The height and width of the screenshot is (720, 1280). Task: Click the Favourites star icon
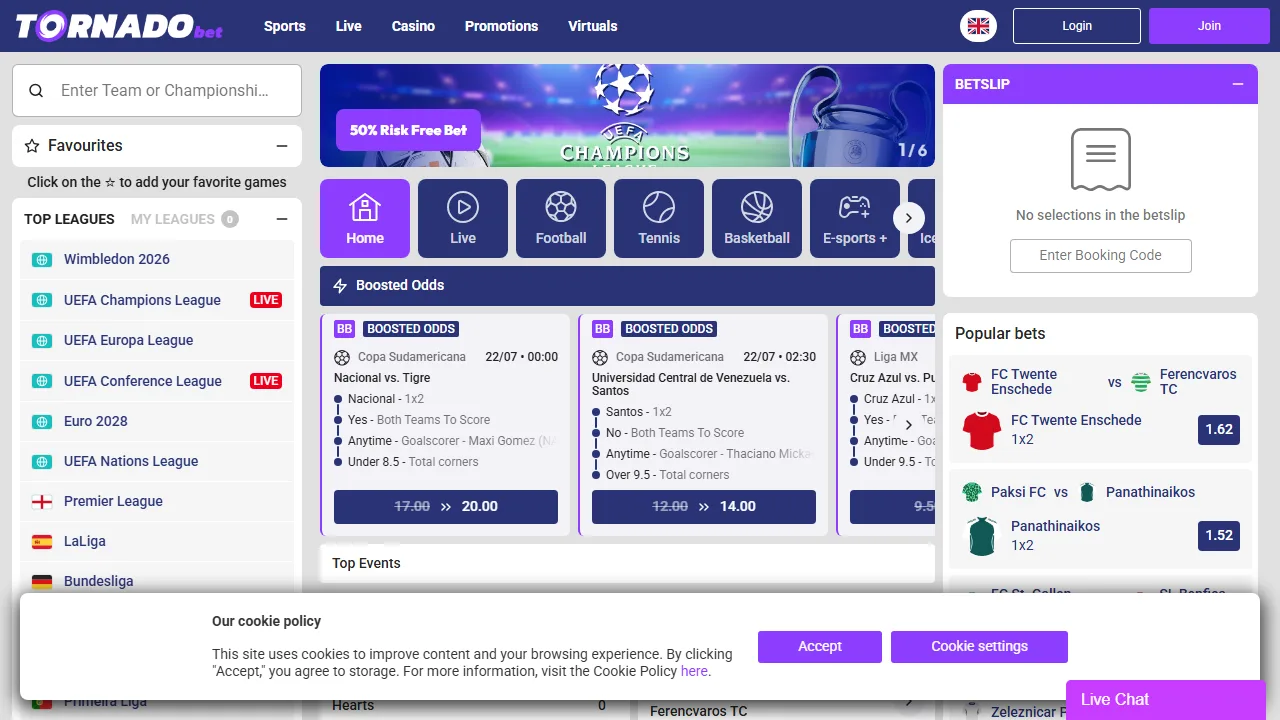pos(32,146)
